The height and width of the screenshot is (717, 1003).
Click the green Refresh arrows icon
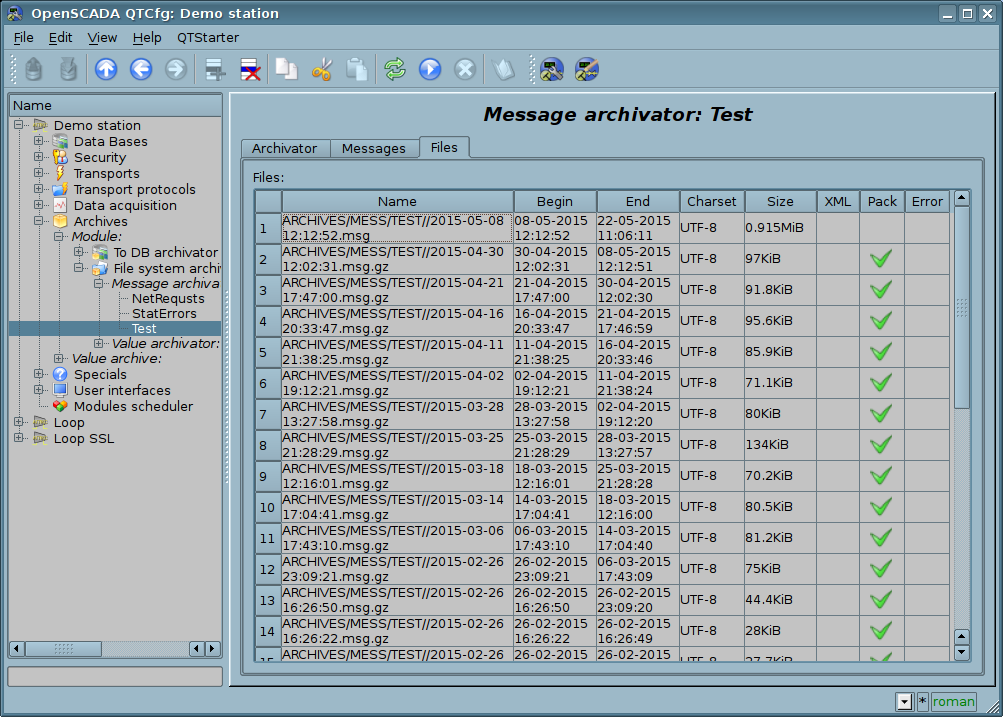395,69
